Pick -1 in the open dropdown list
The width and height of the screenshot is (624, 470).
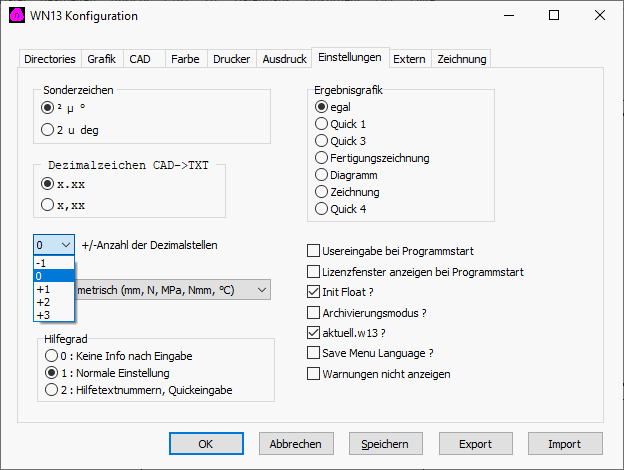(x=43, y=263)
